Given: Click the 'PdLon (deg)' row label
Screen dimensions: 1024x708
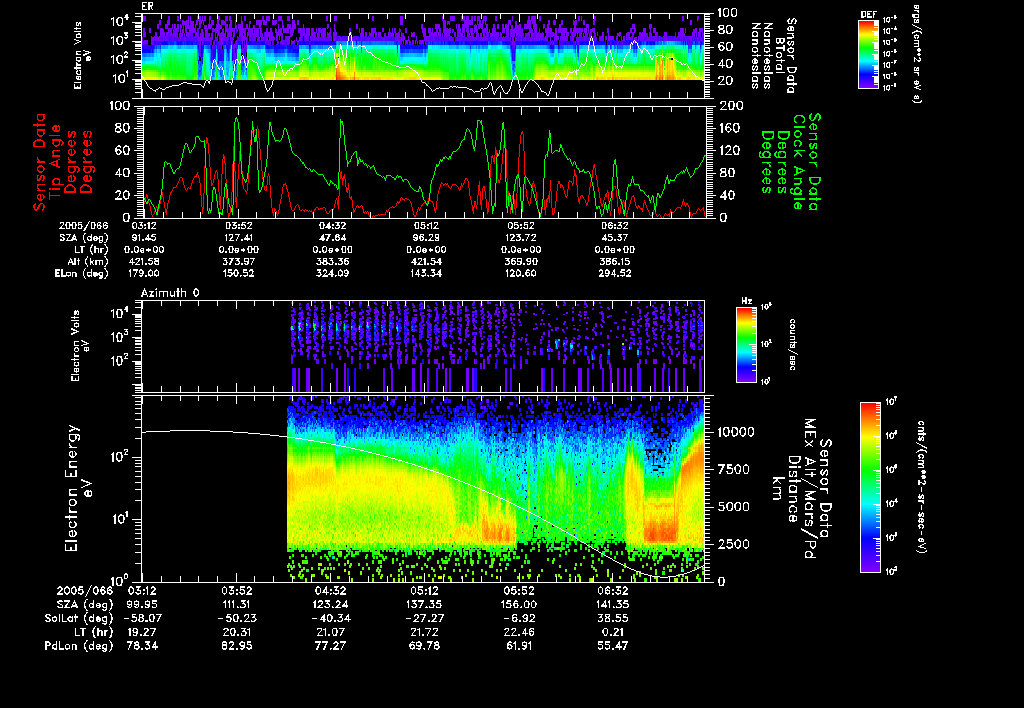Looking at the screenshot, I should pyautogui.click(x=78, y=646).
